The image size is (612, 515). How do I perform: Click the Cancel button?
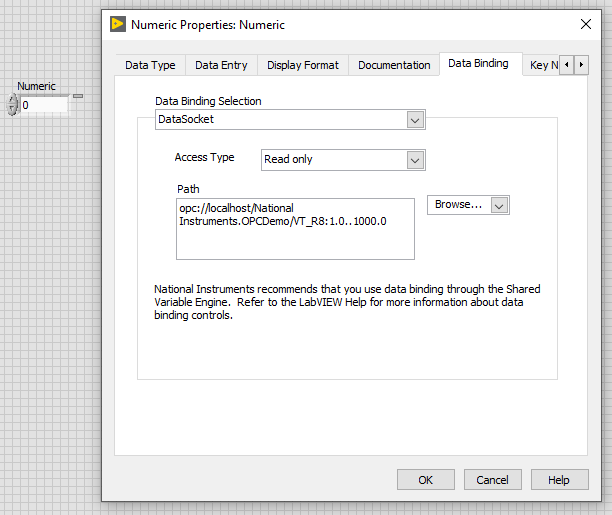click(492, 480)
